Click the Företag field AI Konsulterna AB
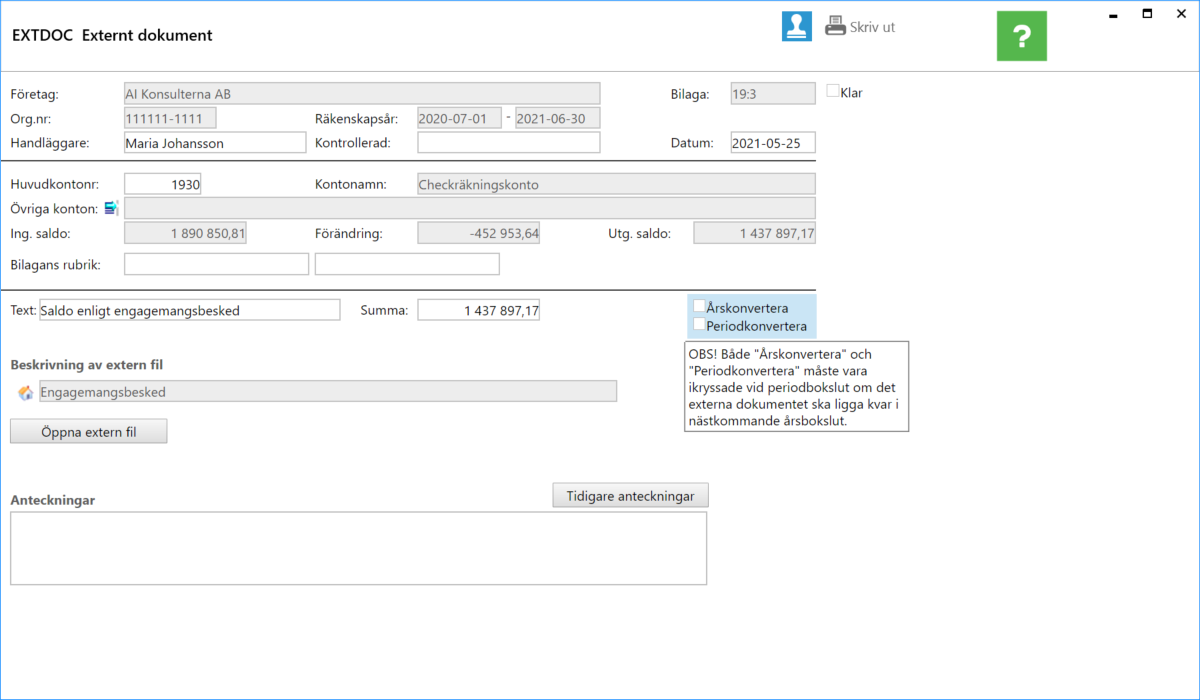This screenshot has width=1200, height=700. (x=361, y=94)
